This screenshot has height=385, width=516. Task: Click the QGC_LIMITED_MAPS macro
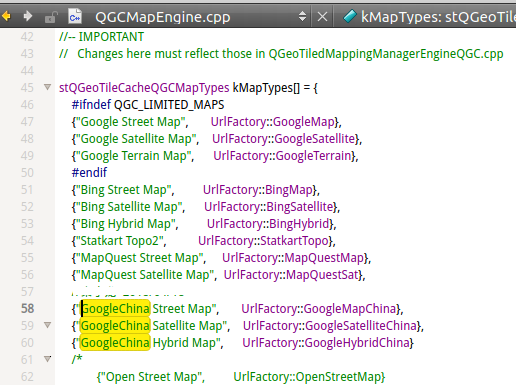click(x=169, y=105)
